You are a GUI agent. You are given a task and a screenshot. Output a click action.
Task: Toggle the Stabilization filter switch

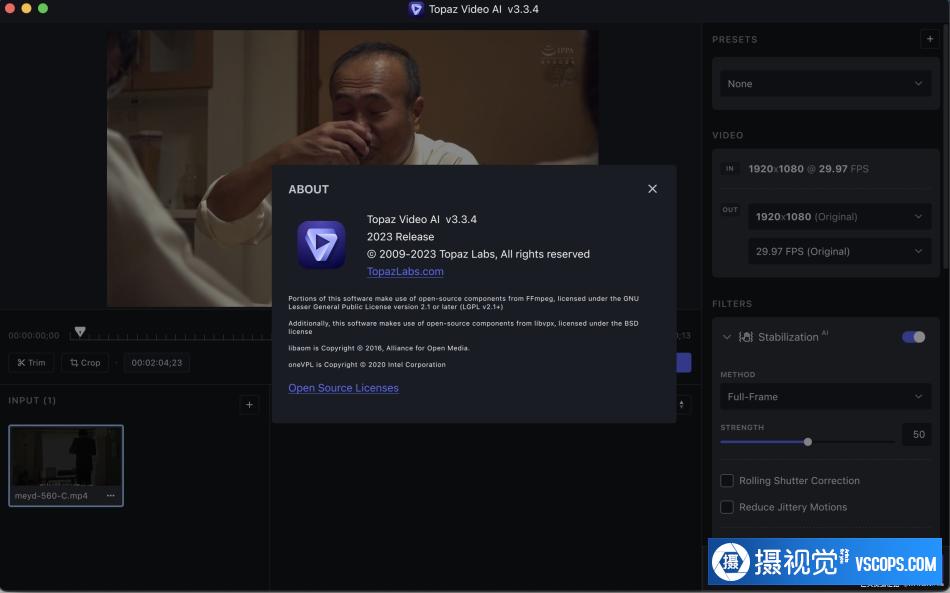[x=913, y=337]
